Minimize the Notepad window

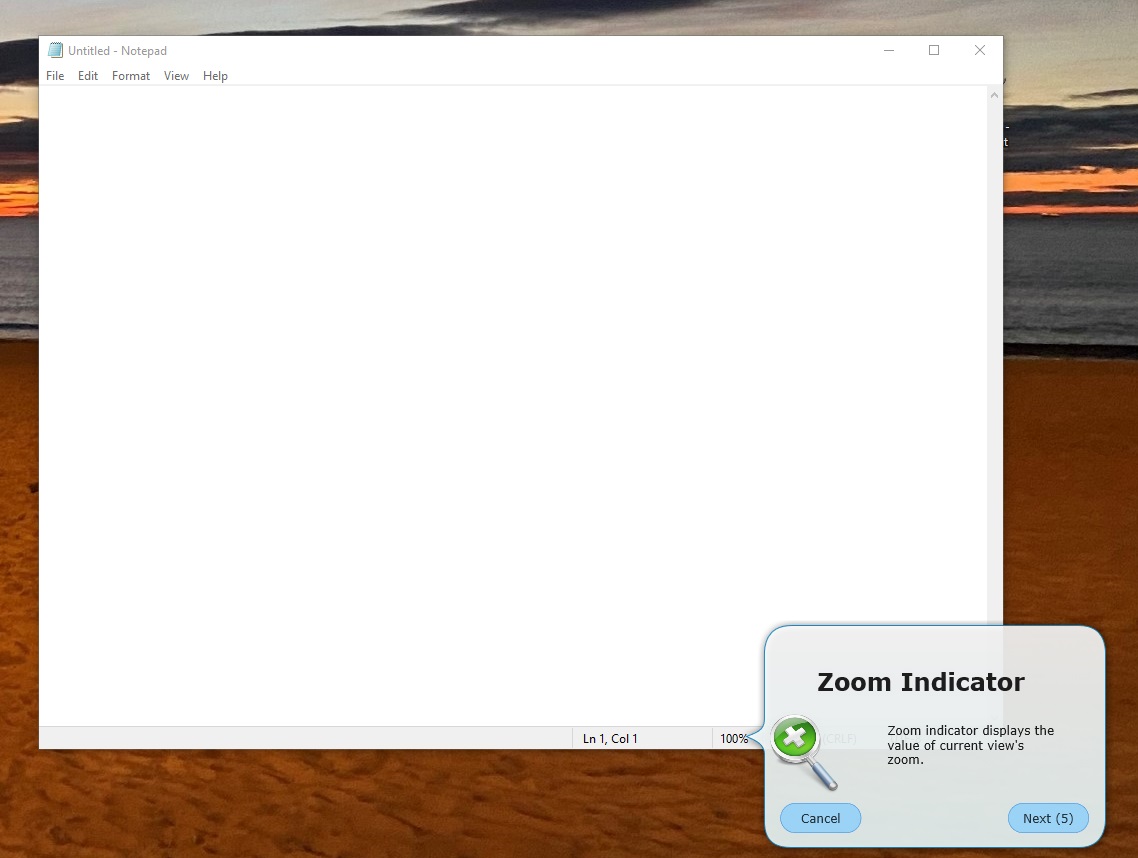pos(889,50)
